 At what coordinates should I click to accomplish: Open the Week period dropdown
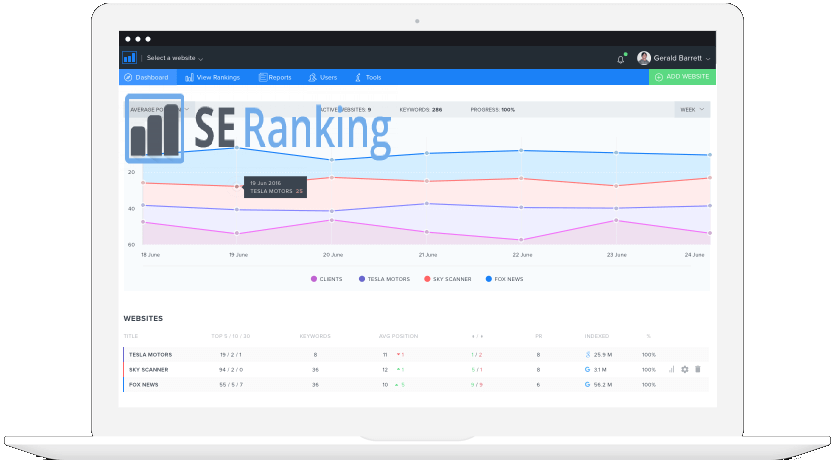coord(692,109)
